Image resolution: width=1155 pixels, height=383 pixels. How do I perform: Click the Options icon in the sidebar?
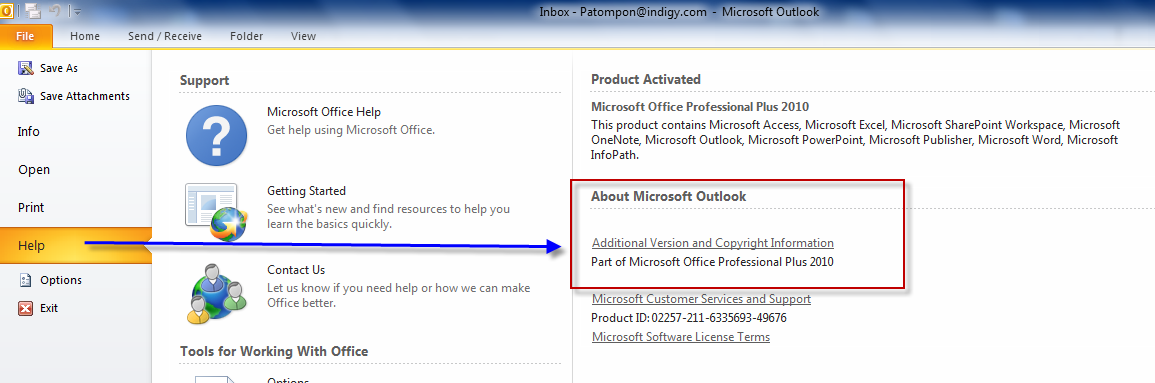click(26, 280)
